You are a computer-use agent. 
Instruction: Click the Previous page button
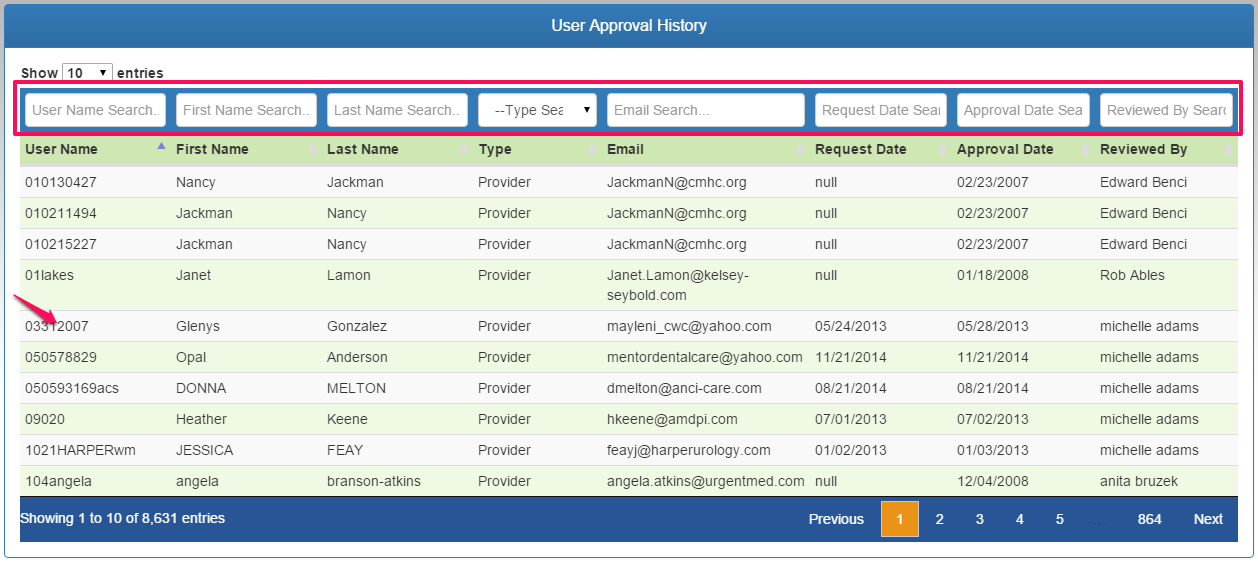tap(836, 519)
